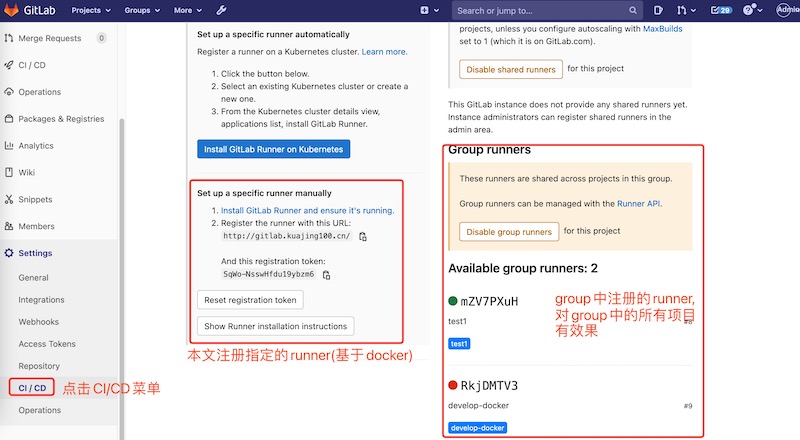
Task: Open the MaxBuilds link
Action: coord(662,29)
